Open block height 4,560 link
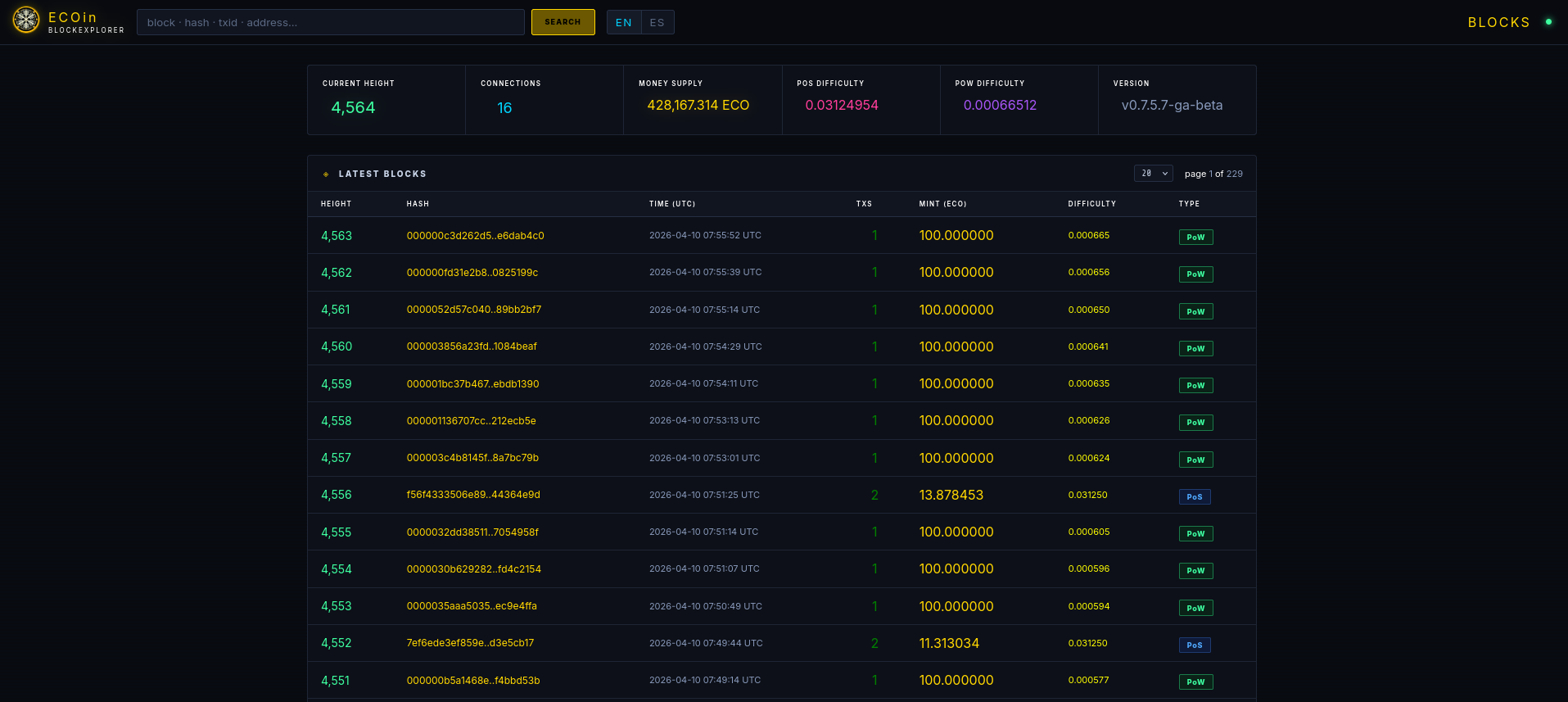Screen dimensions: 1568x702 pyautogui.click(x=337, y=346)
